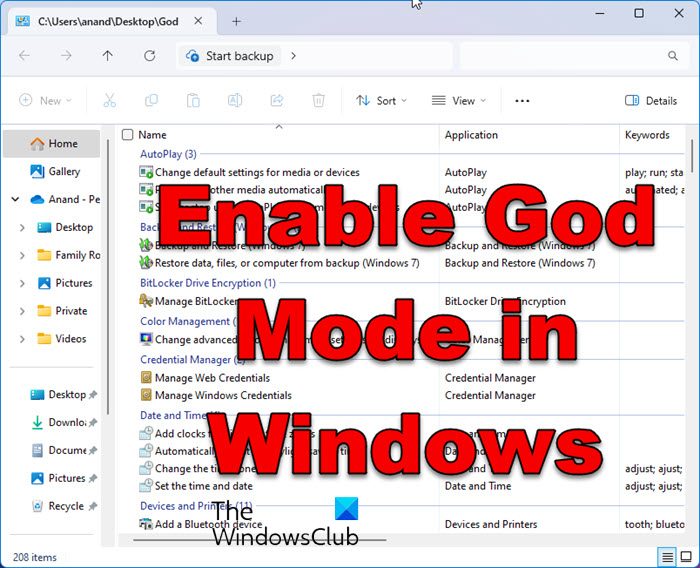Click the search magnifier icon
The image size is (700, 568).
coord(672,56)
